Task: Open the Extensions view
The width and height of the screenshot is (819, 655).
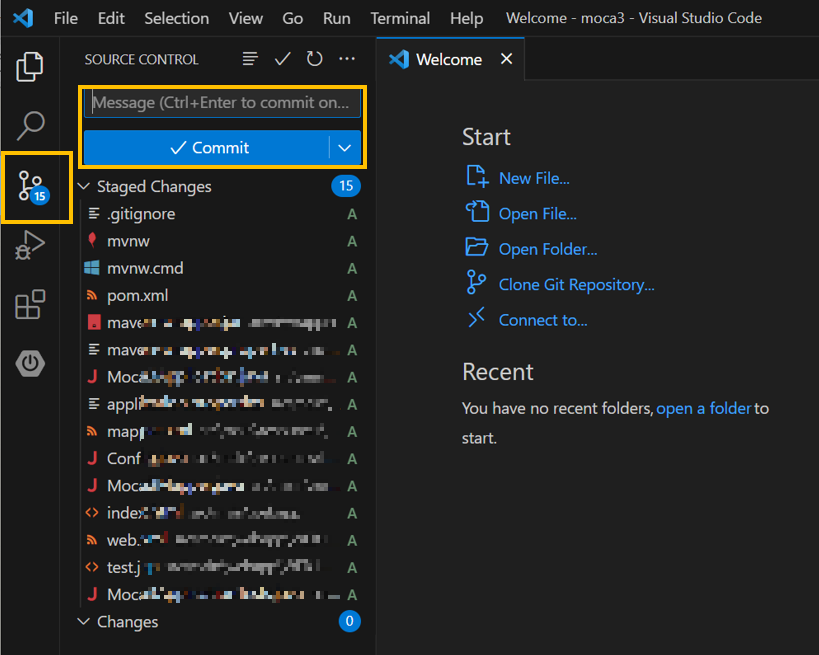Action: (x=30, y=305)
